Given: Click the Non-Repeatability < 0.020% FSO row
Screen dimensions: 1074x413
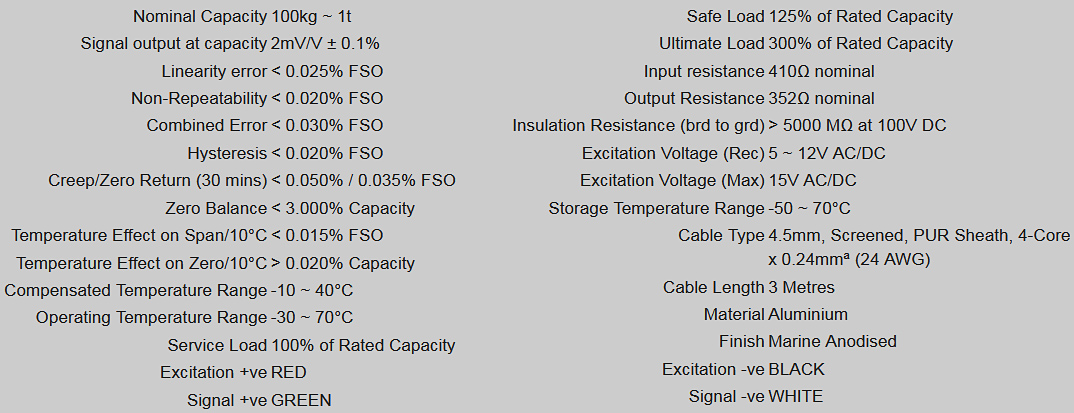Looking at the screenshot, I should [x=257, y=98].
